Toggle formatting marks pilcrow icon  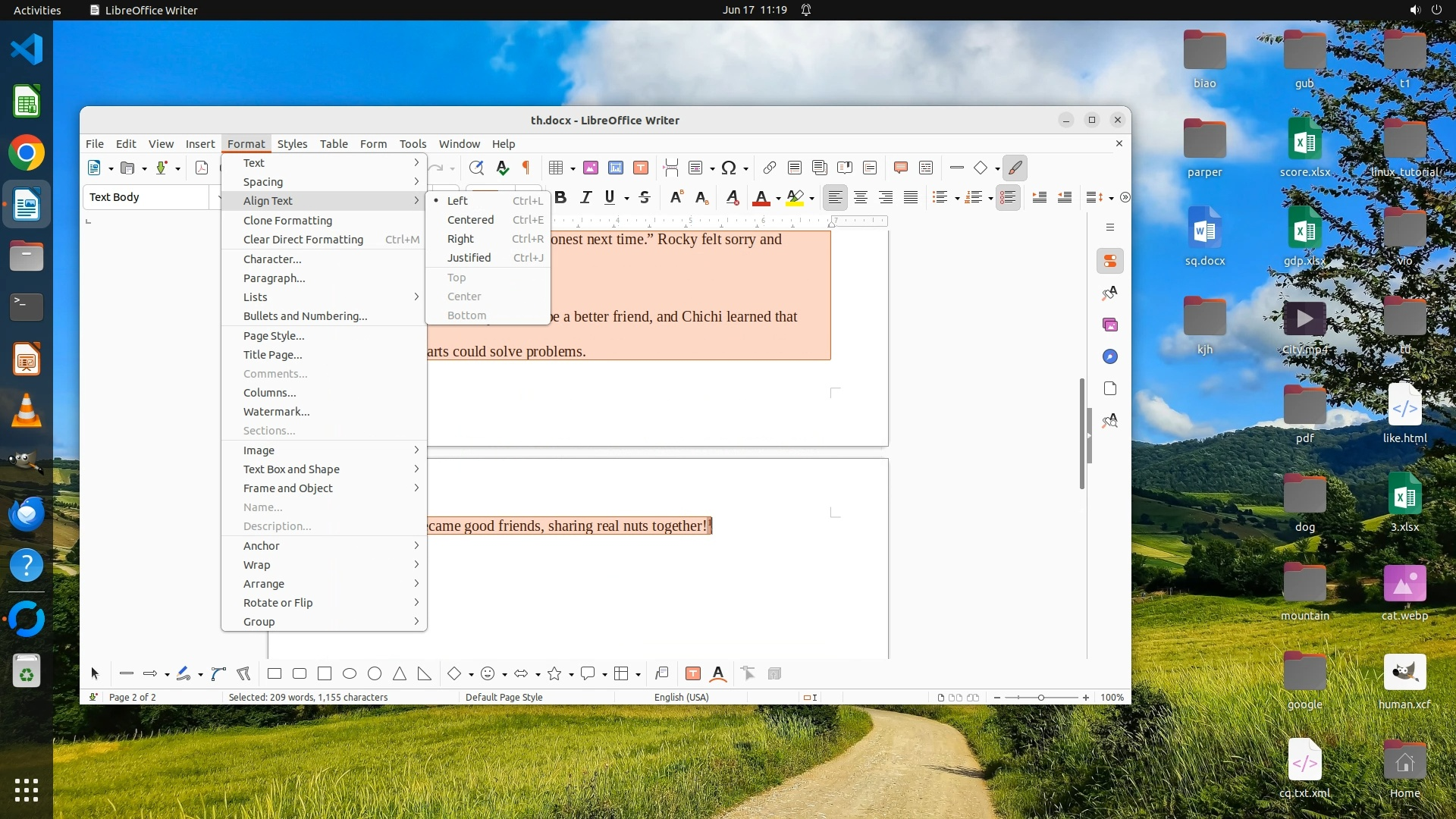[526, 168]
